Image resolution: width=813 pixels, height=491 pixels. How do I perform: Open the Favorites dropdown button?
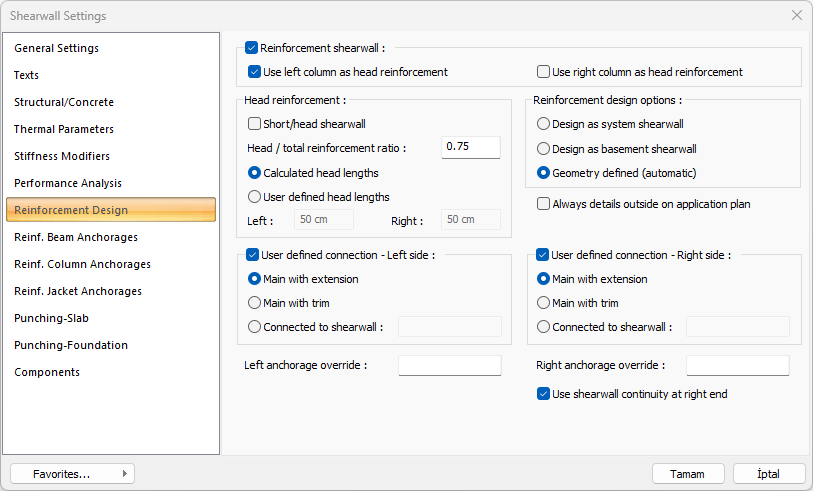[x=72, y=474]
